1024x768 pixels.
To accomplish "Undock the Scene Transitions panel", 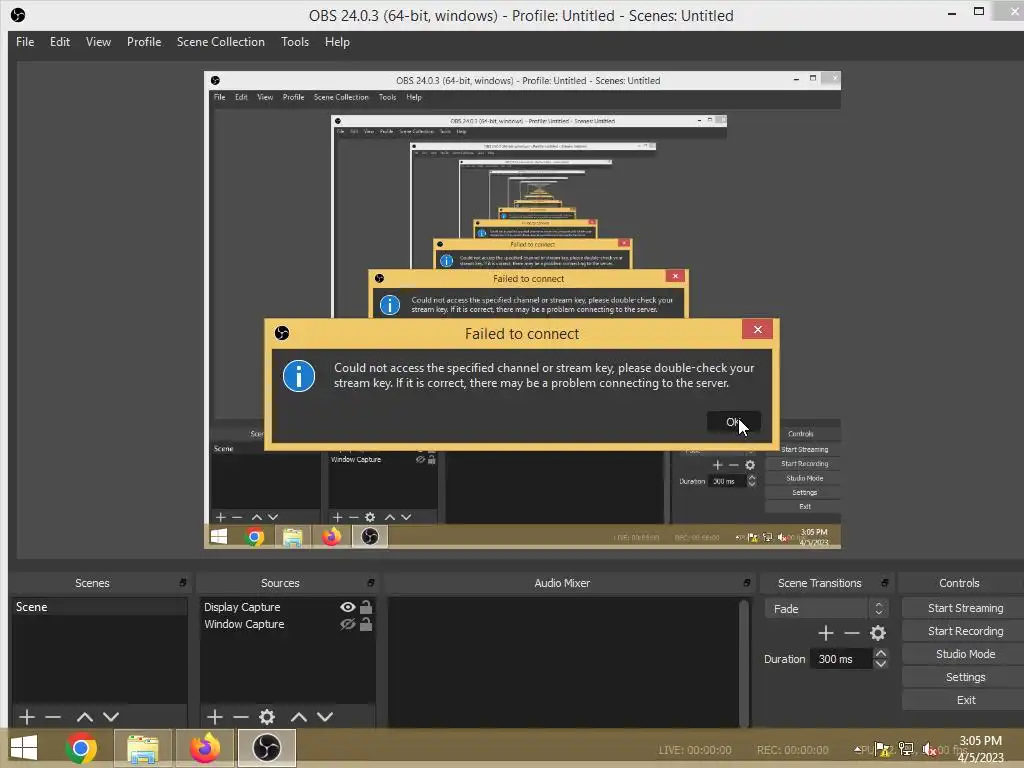I will coord(884,583).
